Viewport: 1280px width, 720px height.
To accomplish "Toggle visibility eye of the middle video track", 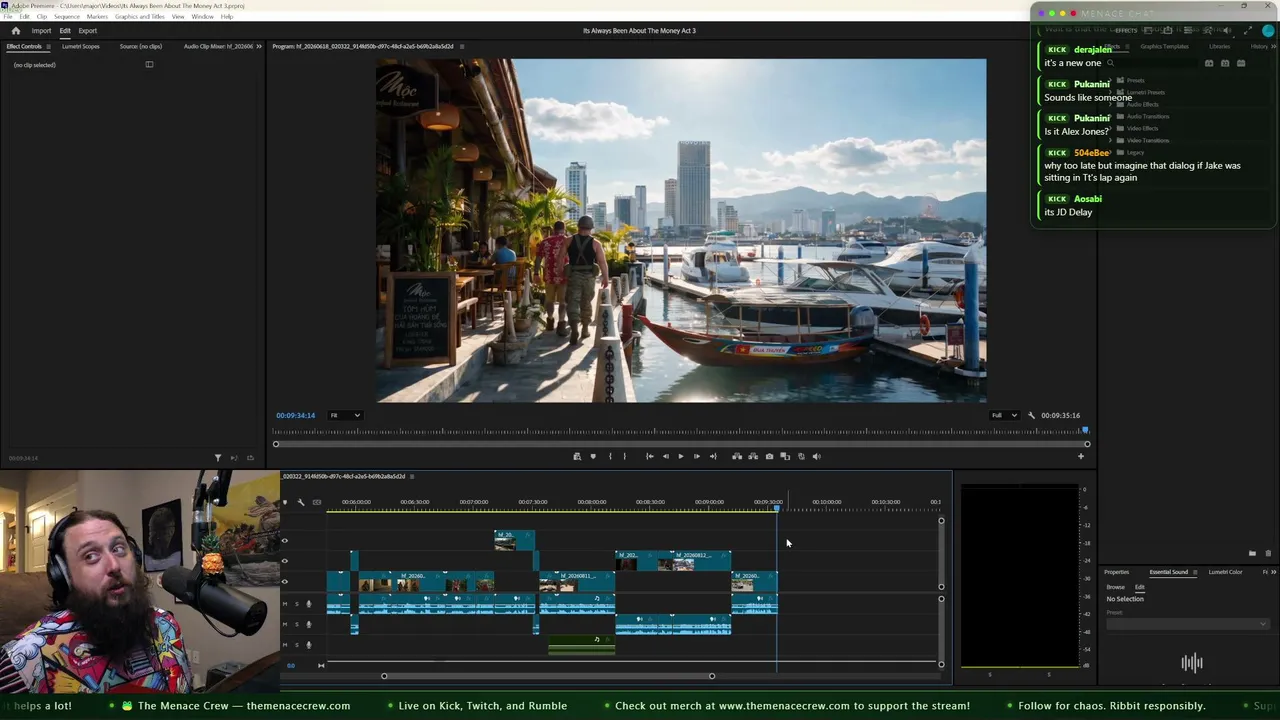I will (x=284, y=561).
